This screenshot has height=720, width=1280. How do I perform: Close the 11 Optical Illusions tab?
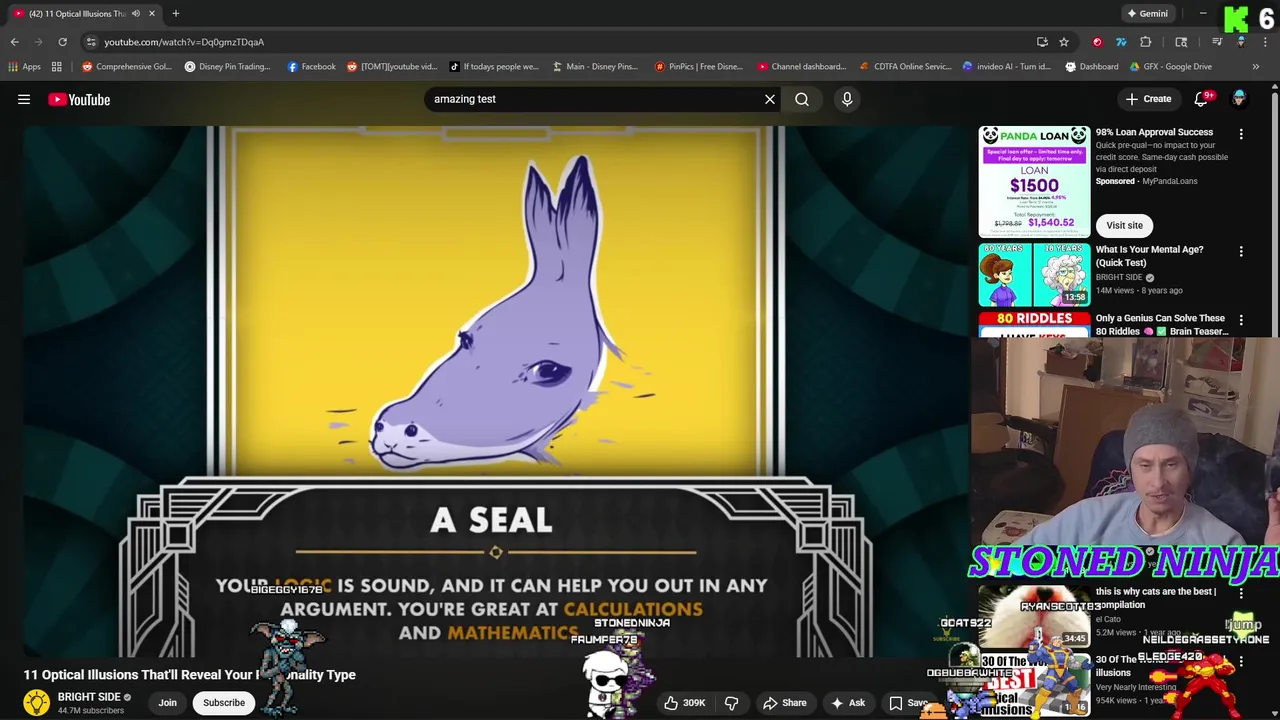[x=152, y=13]
